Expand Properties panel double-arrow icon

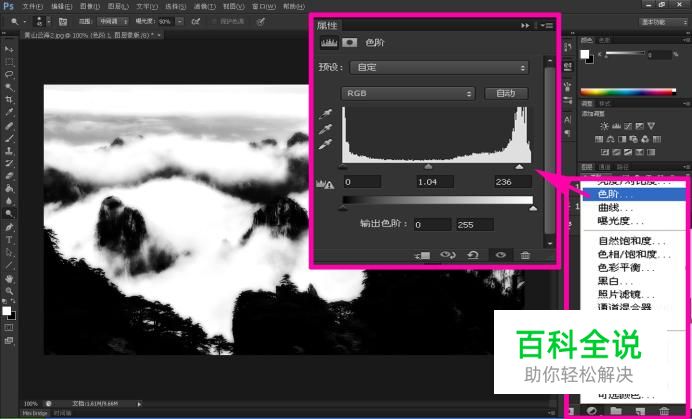(x=525, y=26)
